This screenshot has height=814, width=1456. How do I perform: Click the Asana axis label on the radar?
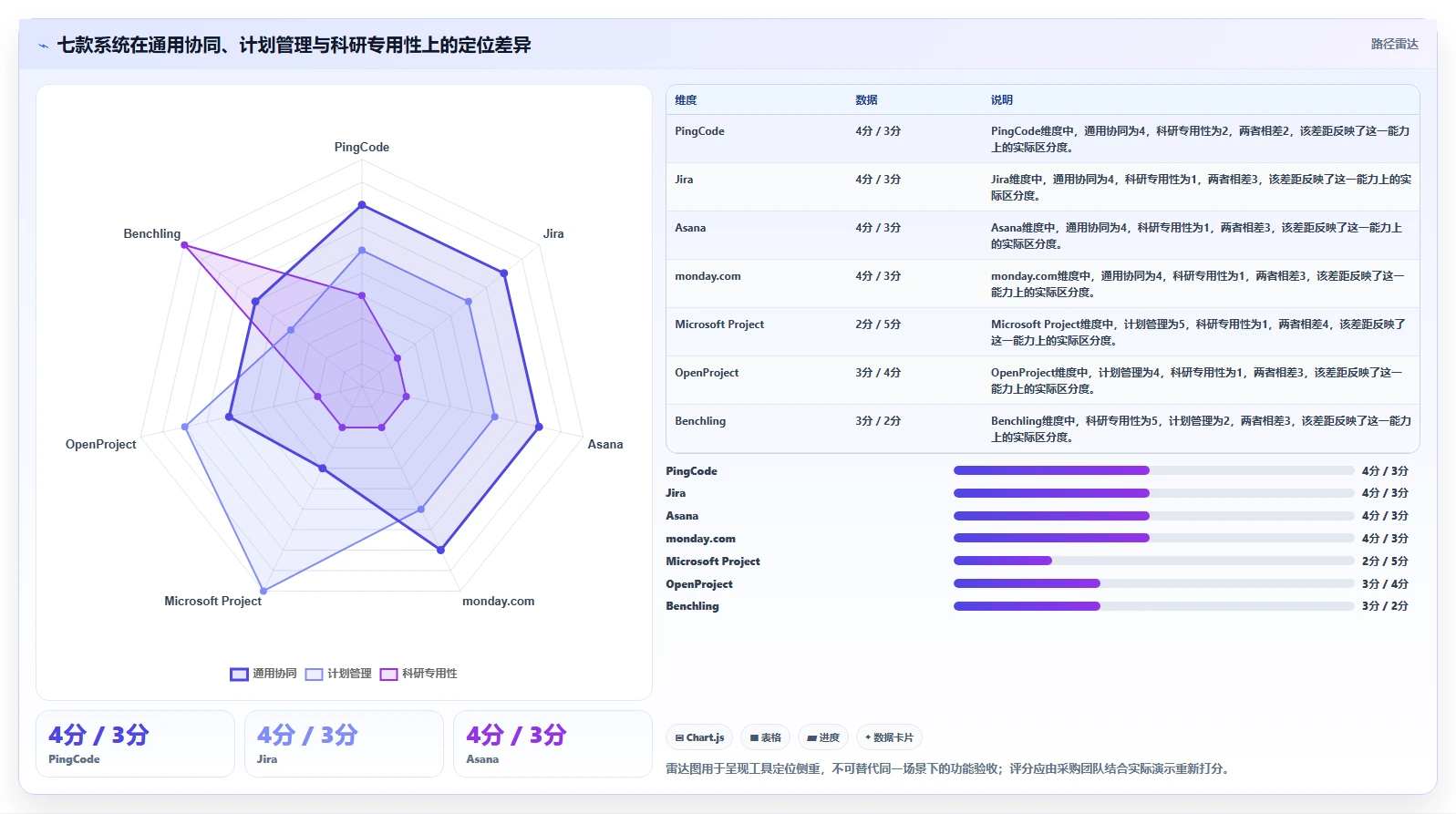(605, 444)
